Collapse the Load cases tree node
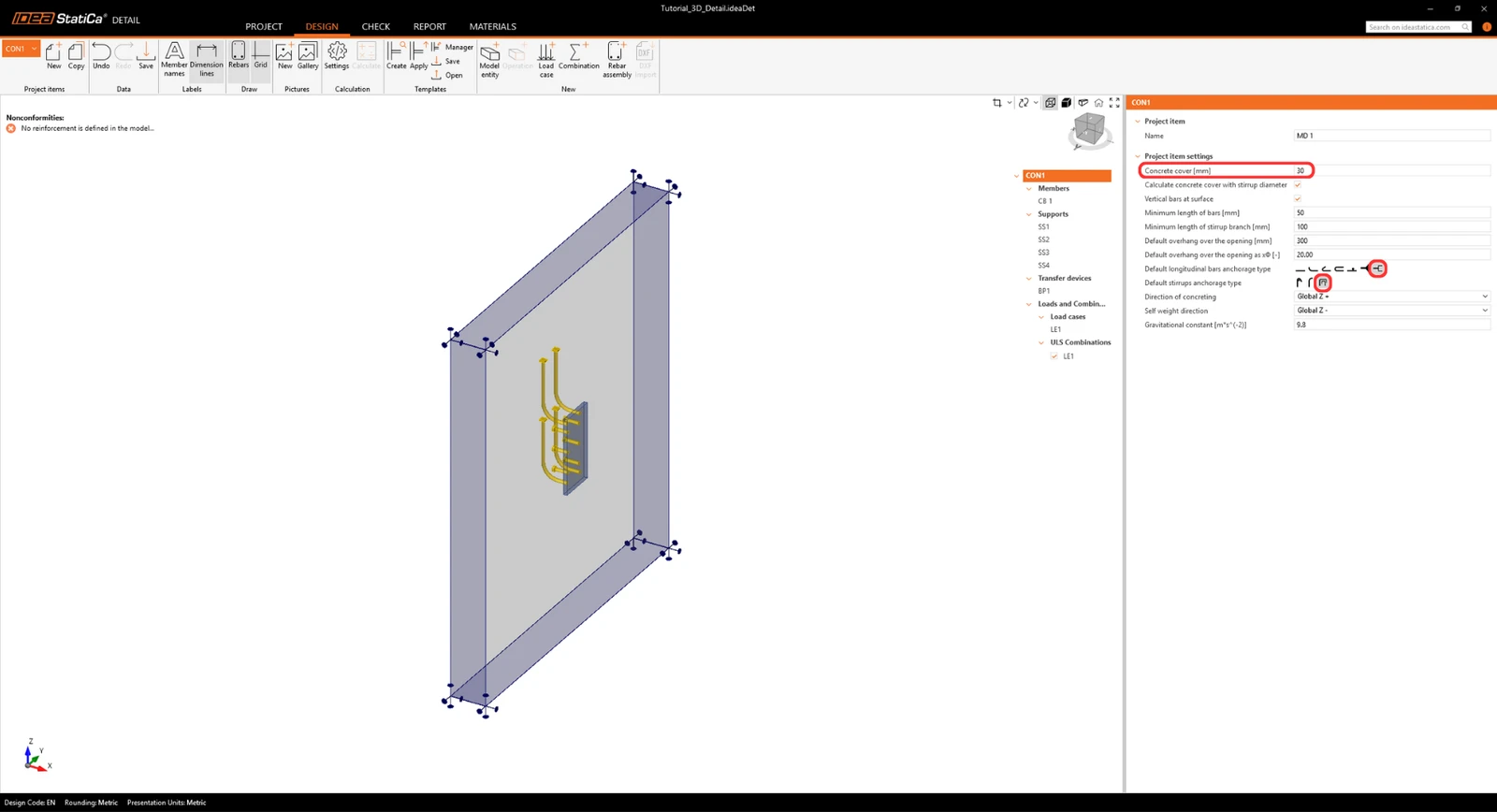1497x812 pixels. point(1041,317)
